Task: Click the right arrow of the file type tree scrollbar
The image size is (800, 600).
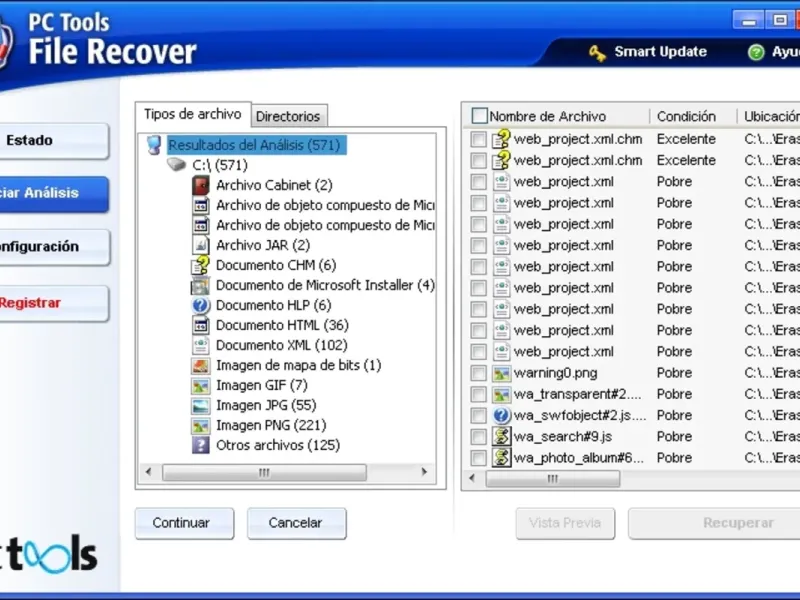Action: (x=424, y=472)
